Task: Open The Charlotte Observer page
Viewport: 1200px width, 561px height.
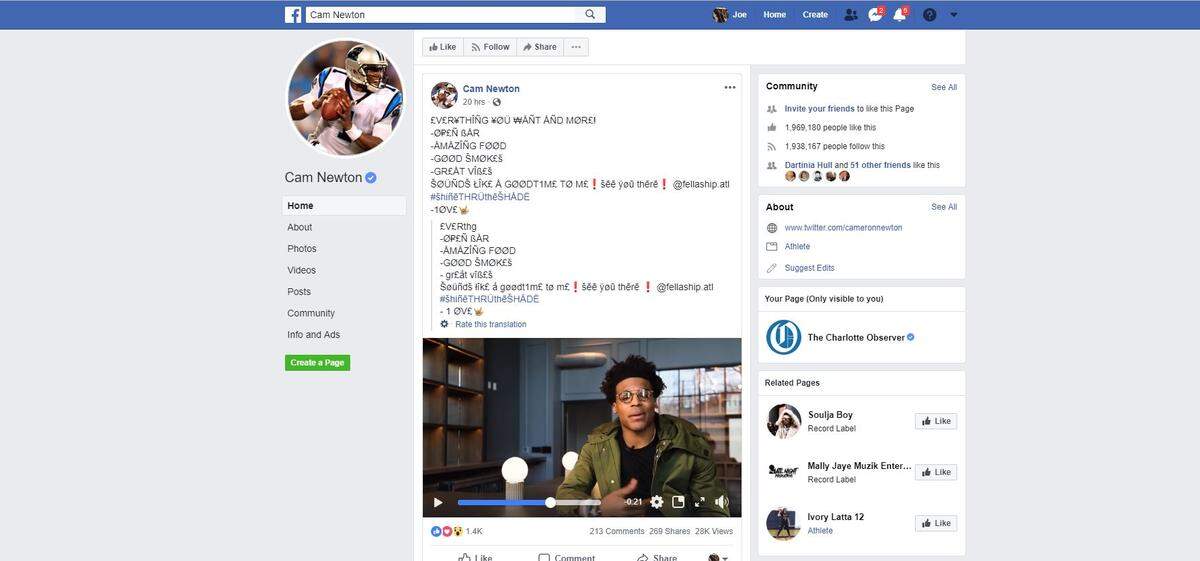Action: point(856,338)
